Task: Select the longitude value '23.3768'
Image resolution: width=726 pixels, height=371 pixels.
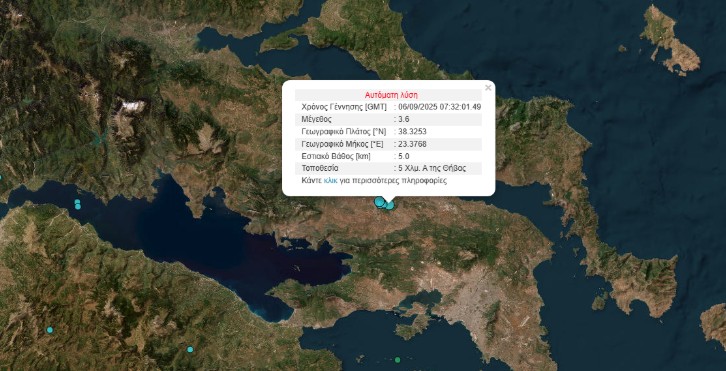Action: click(x=412, y=144)
